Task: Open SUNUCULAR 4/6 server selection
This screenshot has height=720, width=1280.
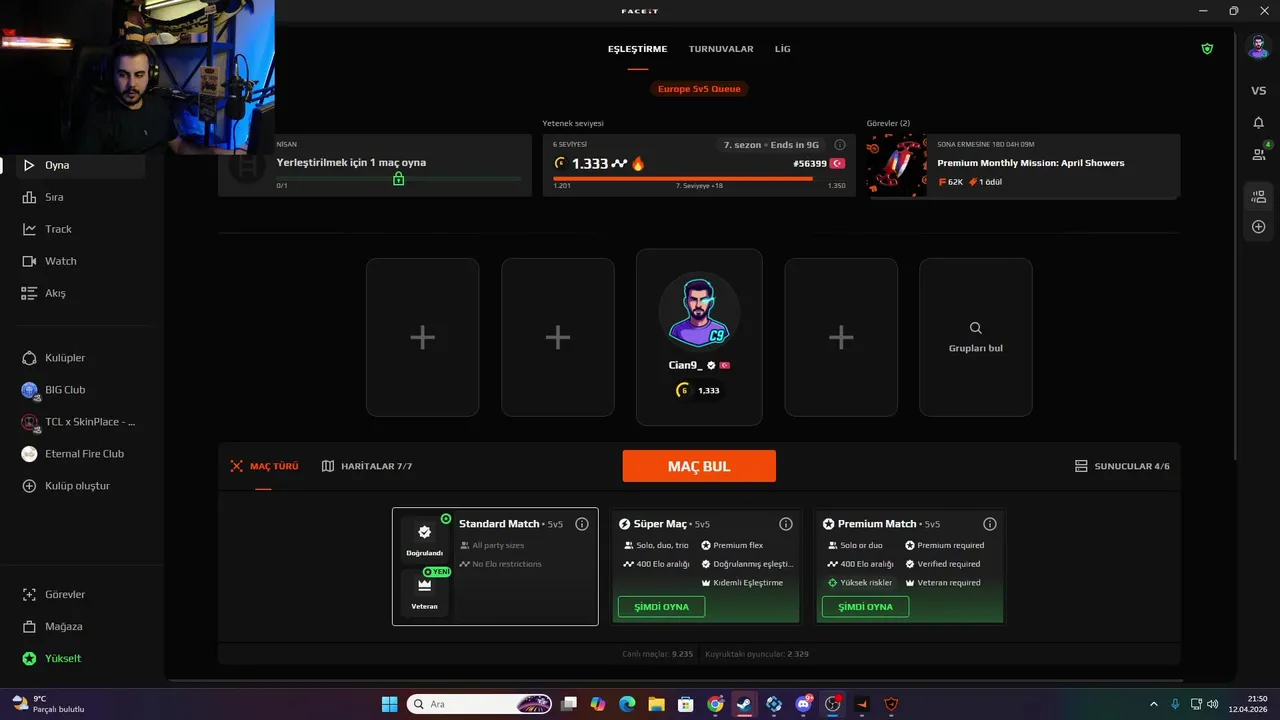Action: pos(1122,466)
